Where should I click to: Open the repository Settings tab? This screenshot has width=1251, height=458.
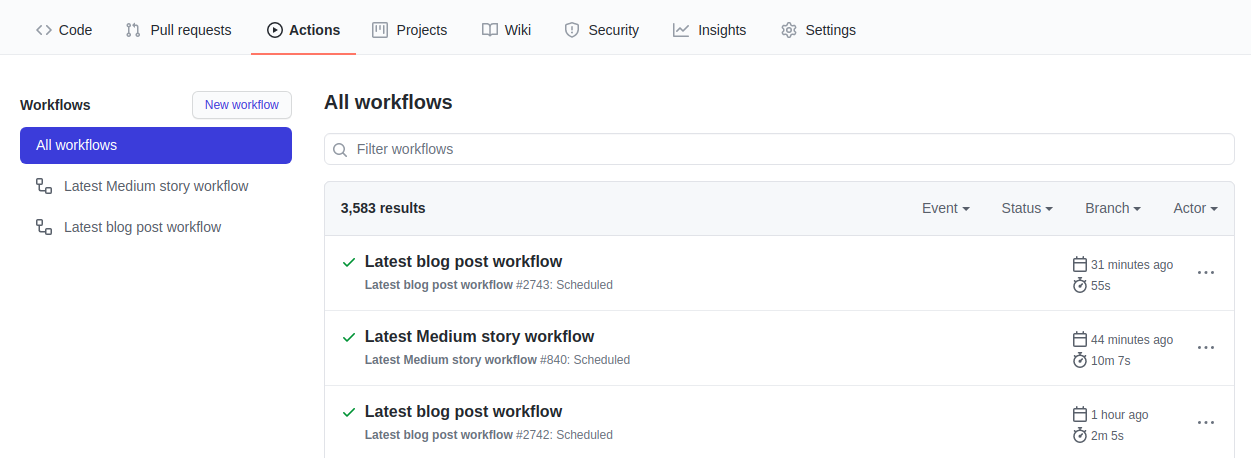(818, 30)
